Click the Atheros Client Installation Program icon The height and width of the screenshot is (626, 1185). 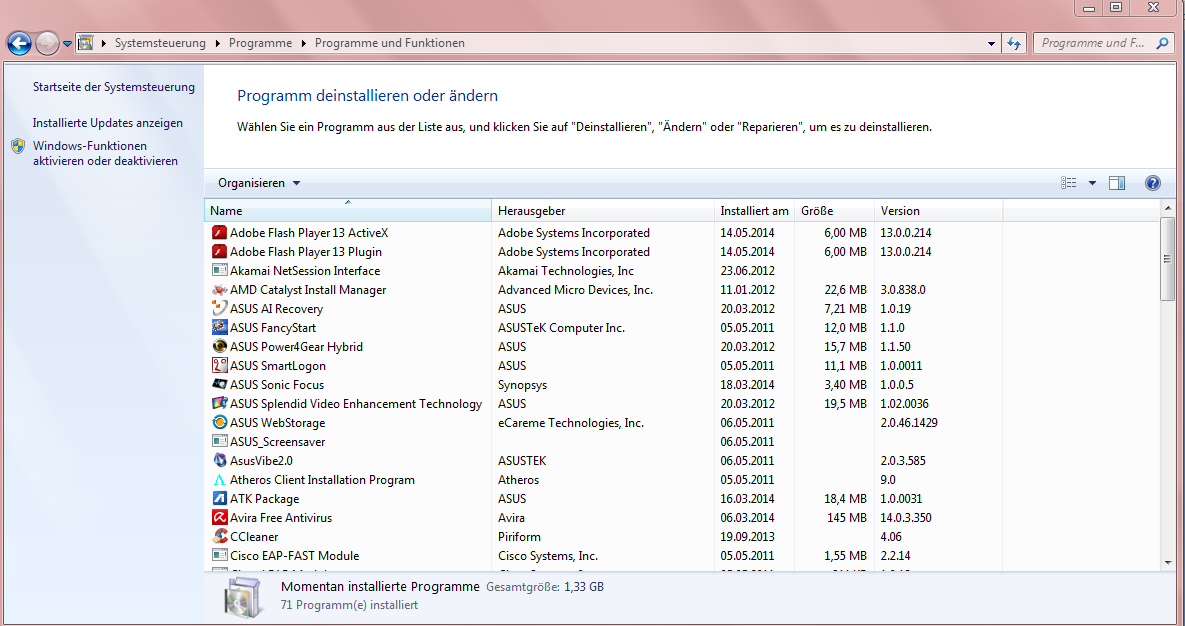[219, 479]
